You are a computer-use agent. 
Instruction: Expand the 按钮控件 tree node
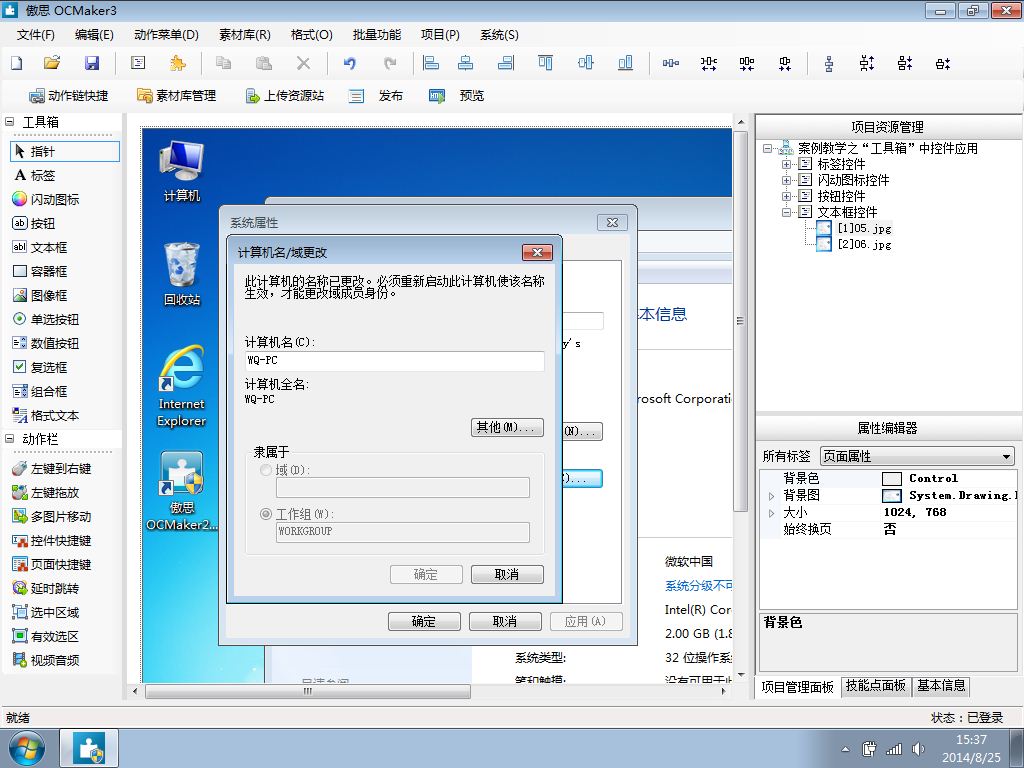pos(786,196)
